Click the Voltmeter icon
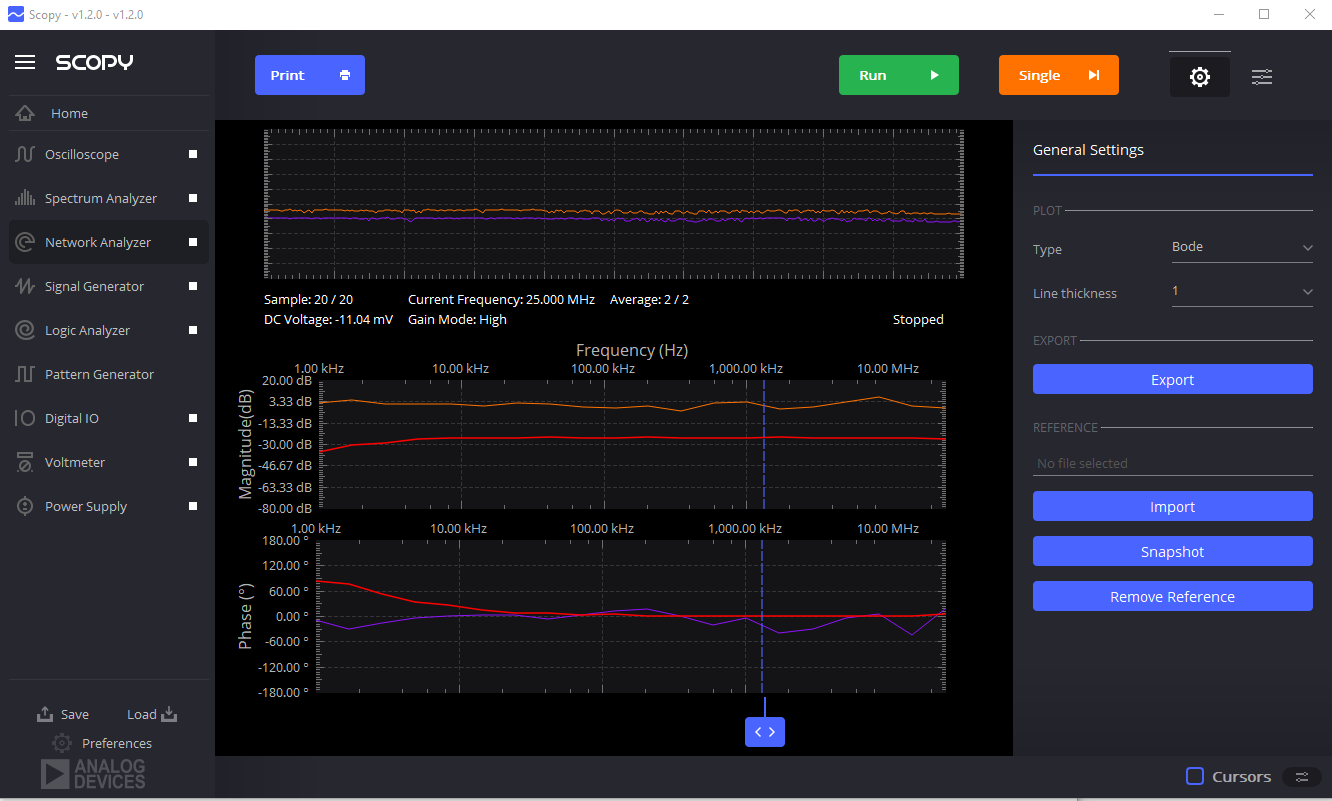Image resolution: width=1332 pixels, height=801 pixels. 25,462
